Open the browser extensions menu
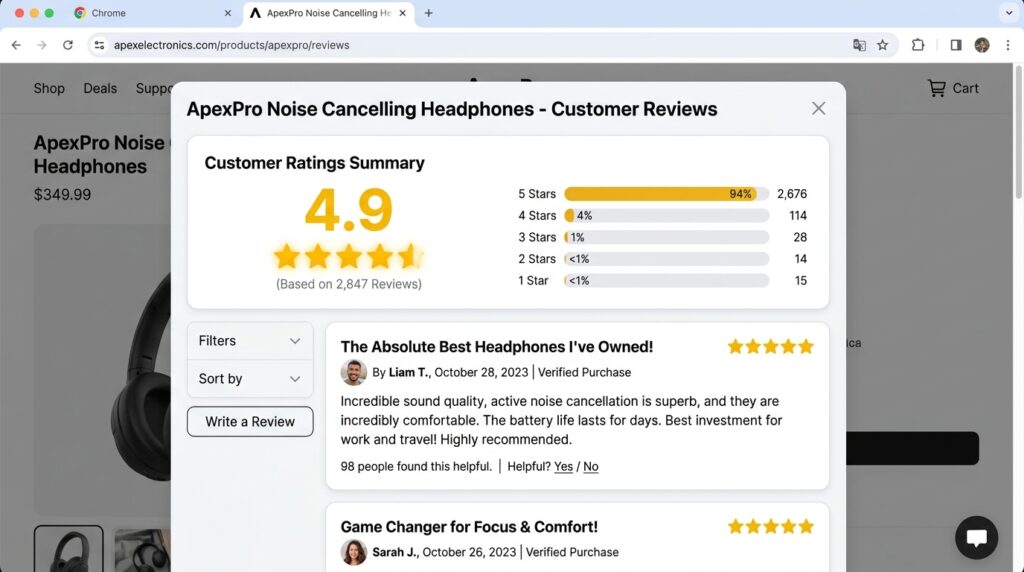The height and width of the screenshot is (572, 1024). click(x=918, y=45)
